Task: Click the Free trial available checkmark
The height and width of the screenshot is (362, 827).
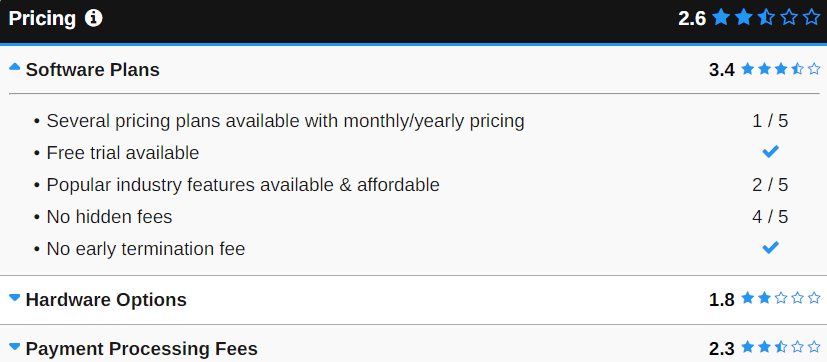Action: (771, 152)
